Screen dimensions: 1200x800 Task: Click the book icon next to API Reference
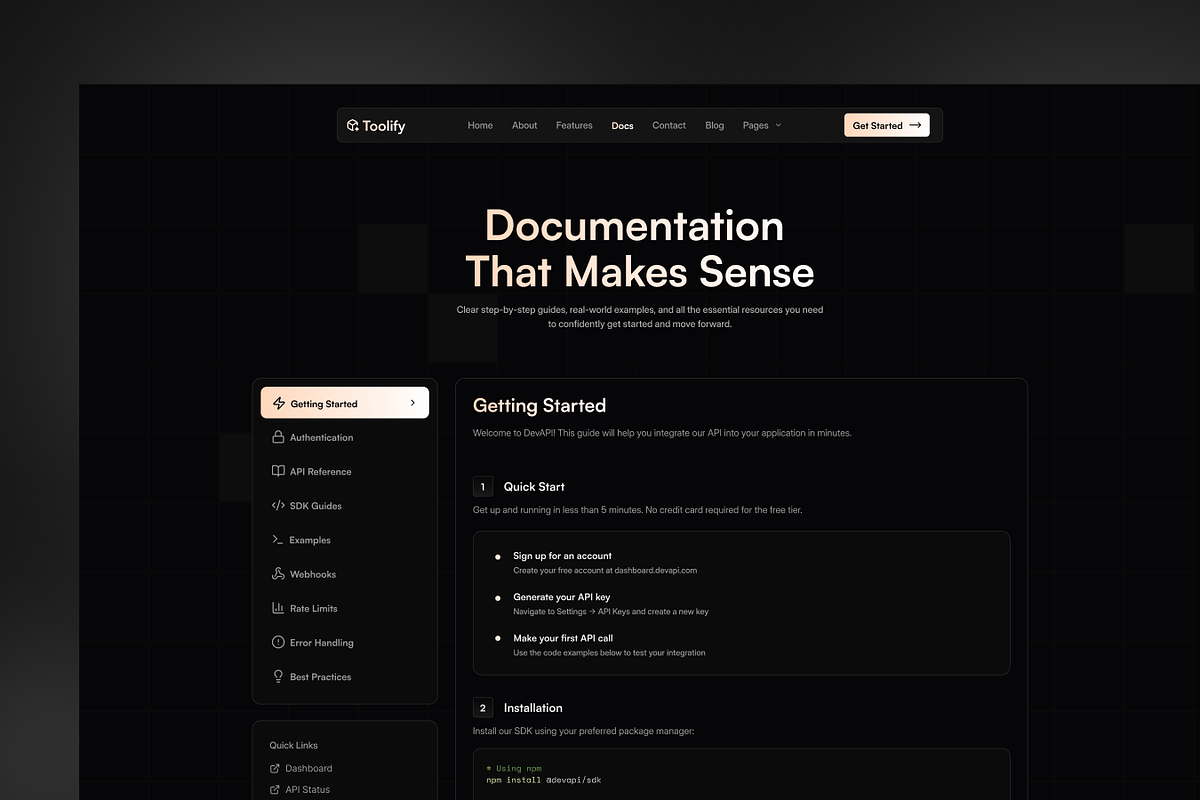coord(279,471)
